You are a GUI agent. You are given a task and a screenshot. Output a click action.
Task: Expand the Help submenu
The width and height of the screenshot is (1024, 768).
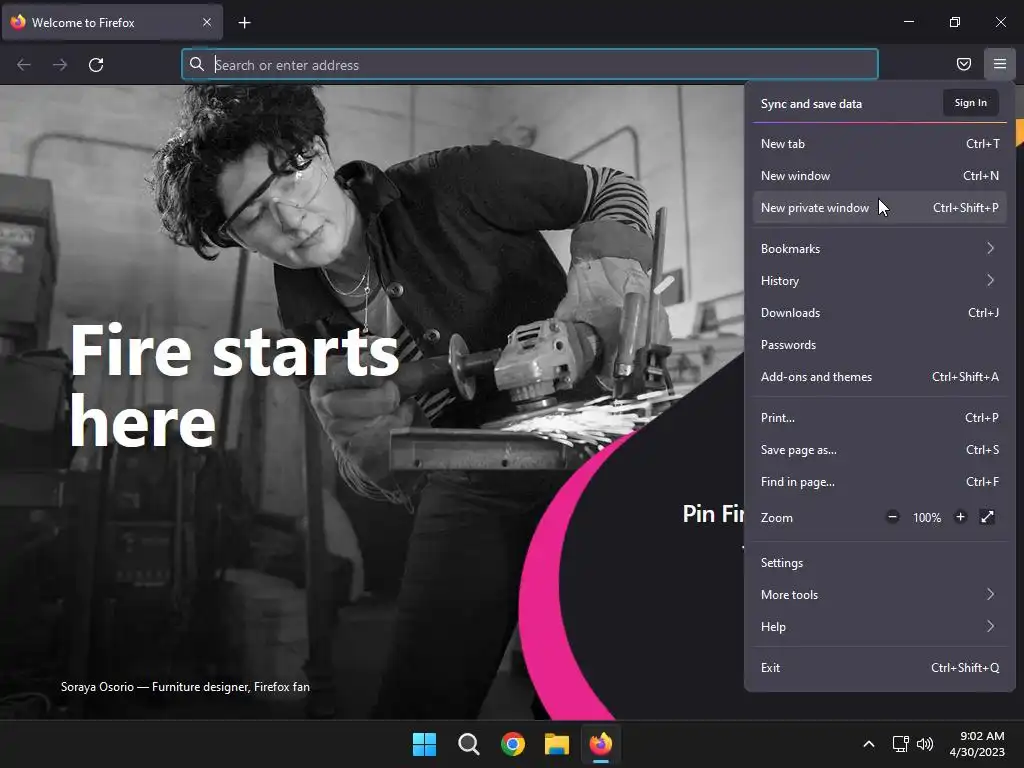pos(880,627)
